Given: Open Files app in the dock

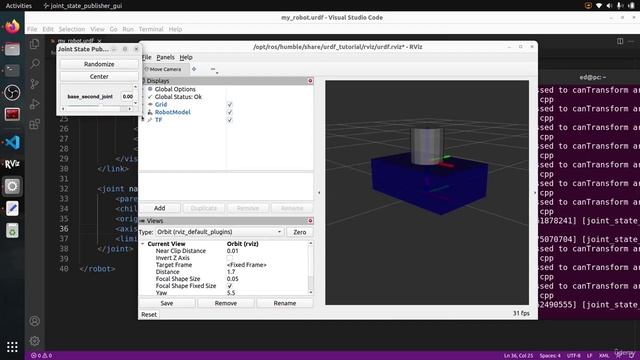Looking at the screenshot, I should coord(12,49).
